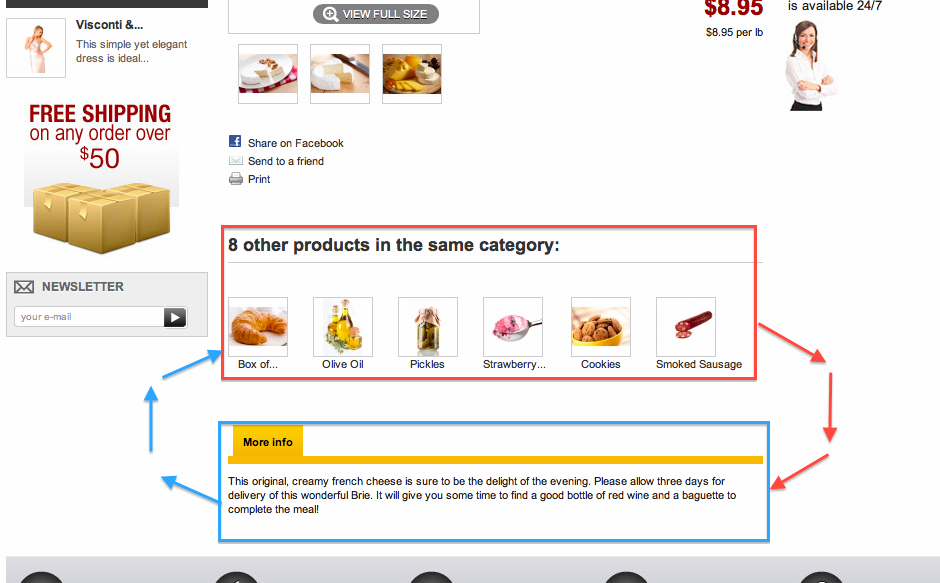Open the More info tab

267,442
